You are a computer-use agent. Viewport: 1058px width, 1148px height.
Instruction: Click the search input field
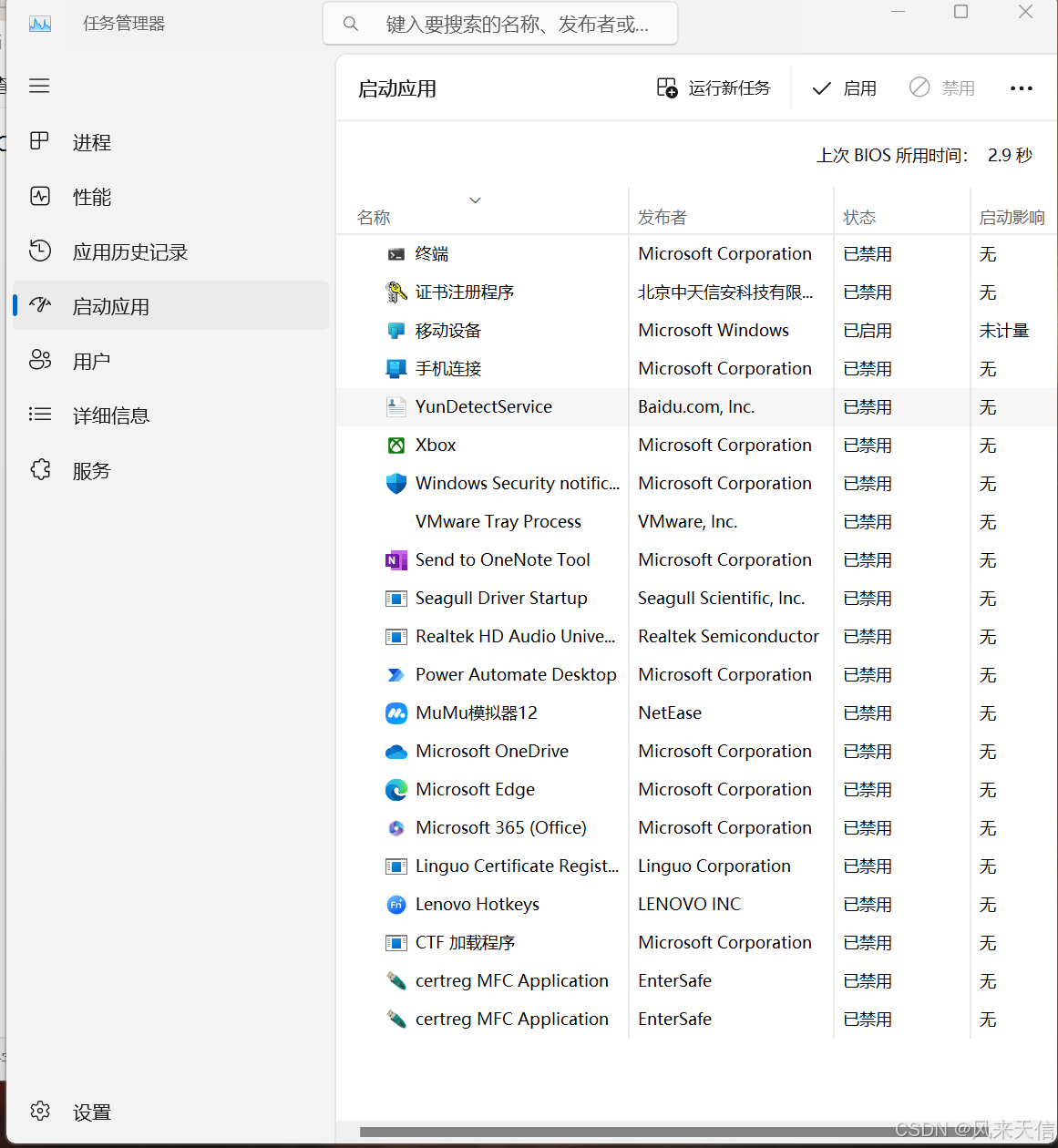(500, 24)
